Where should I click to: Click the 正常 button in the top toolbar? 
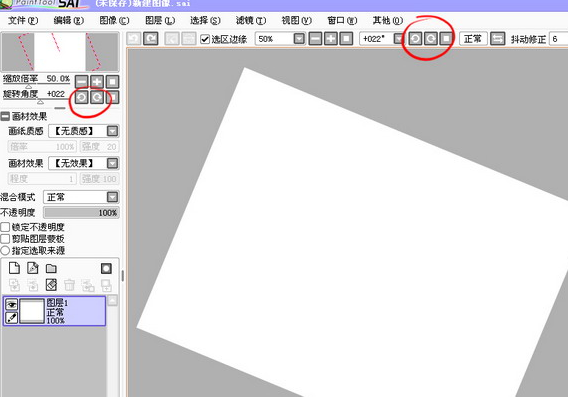coord(473,38)
